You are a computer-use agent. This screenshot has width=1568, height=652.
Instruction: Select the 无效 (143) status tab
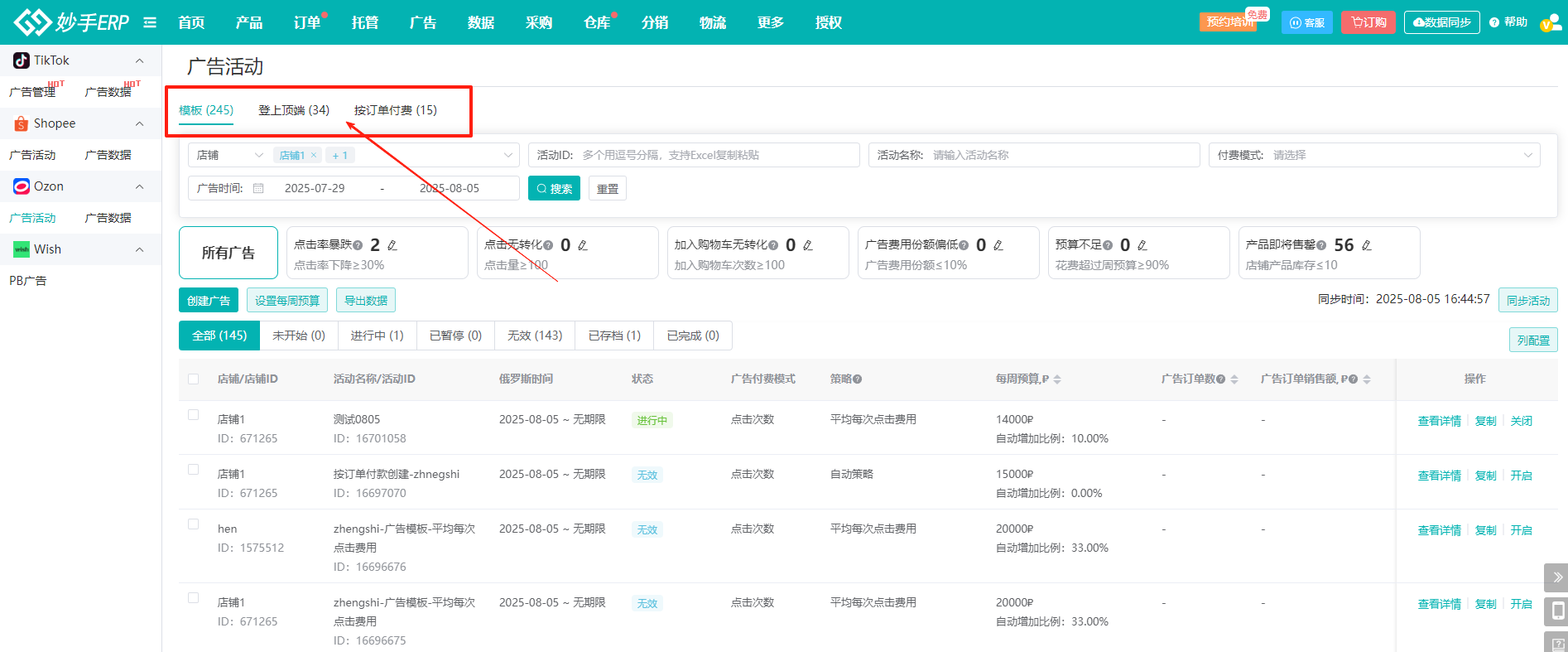(535, 336)
